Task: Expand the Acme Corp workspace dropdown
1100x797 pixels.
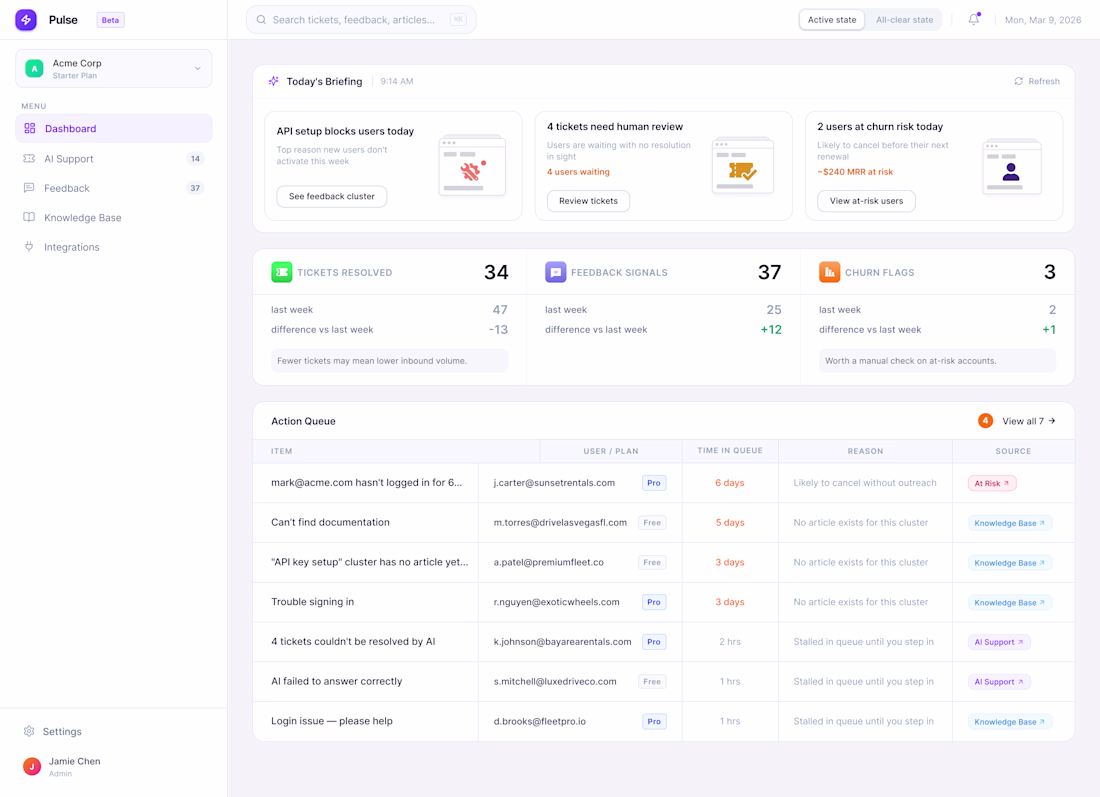Action: click(x=114, y=69)
